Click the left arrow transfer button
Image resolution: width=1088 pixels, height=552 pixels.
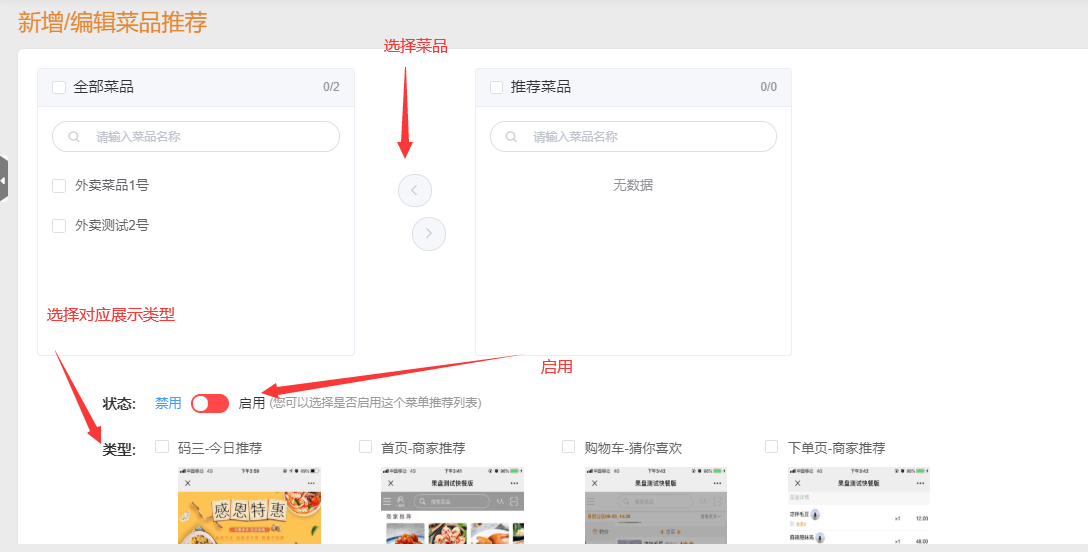pyautogui.click(x=414, y=189)
